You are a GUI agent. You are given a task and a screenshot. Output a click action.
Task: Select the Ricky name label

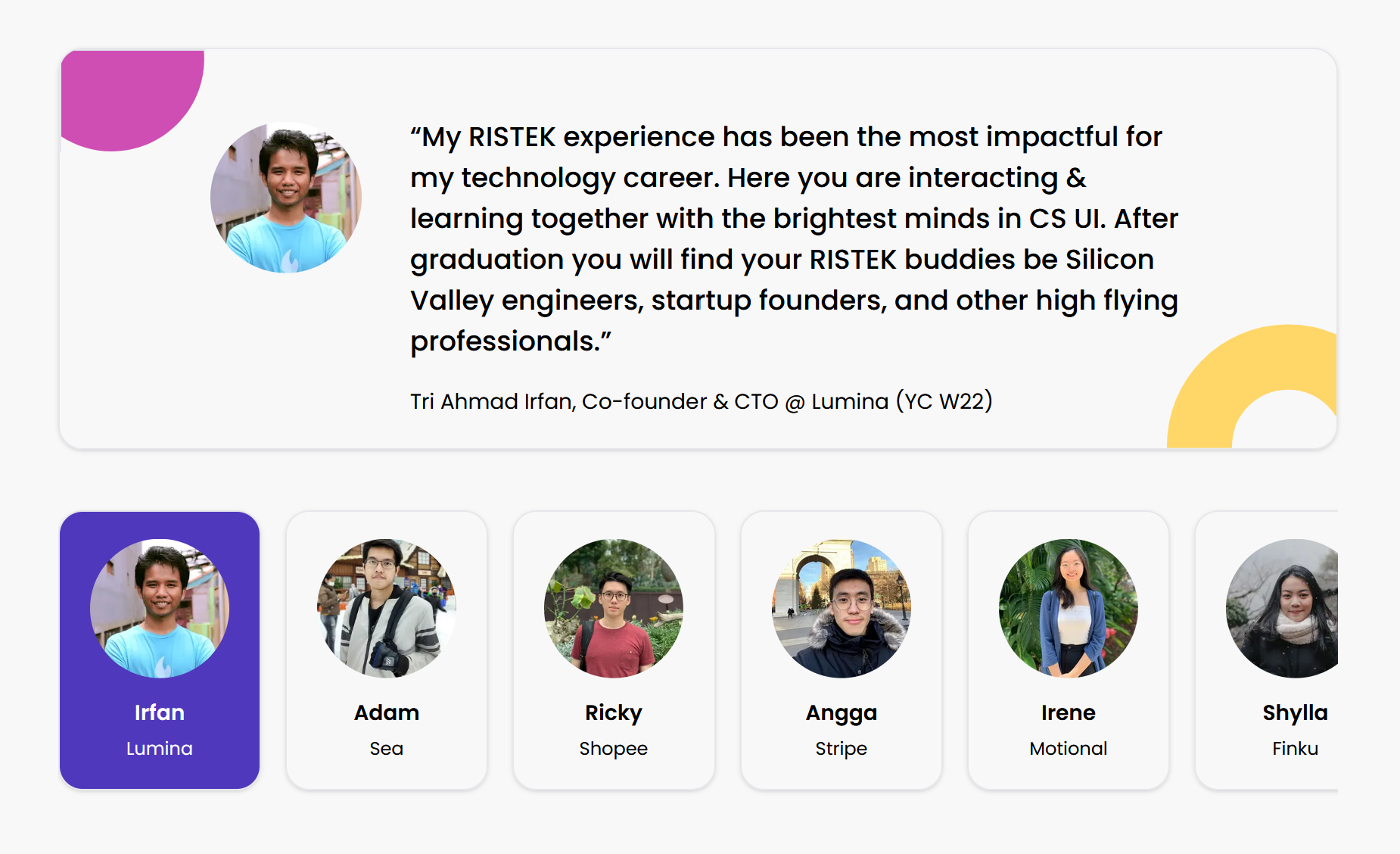tap(614, 712)
